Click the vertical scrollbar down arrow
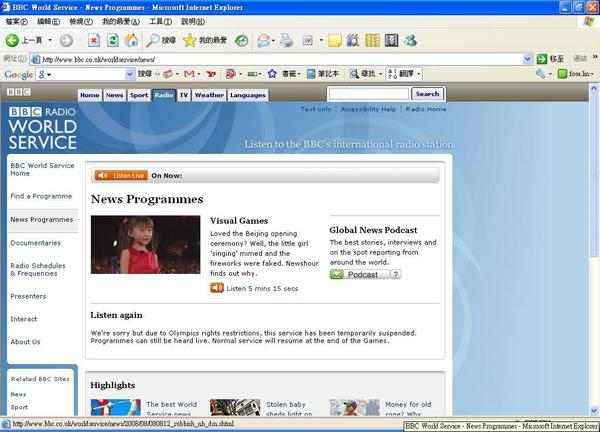The image size is (600, 432). pyautogui.click(x=594, y=411)
